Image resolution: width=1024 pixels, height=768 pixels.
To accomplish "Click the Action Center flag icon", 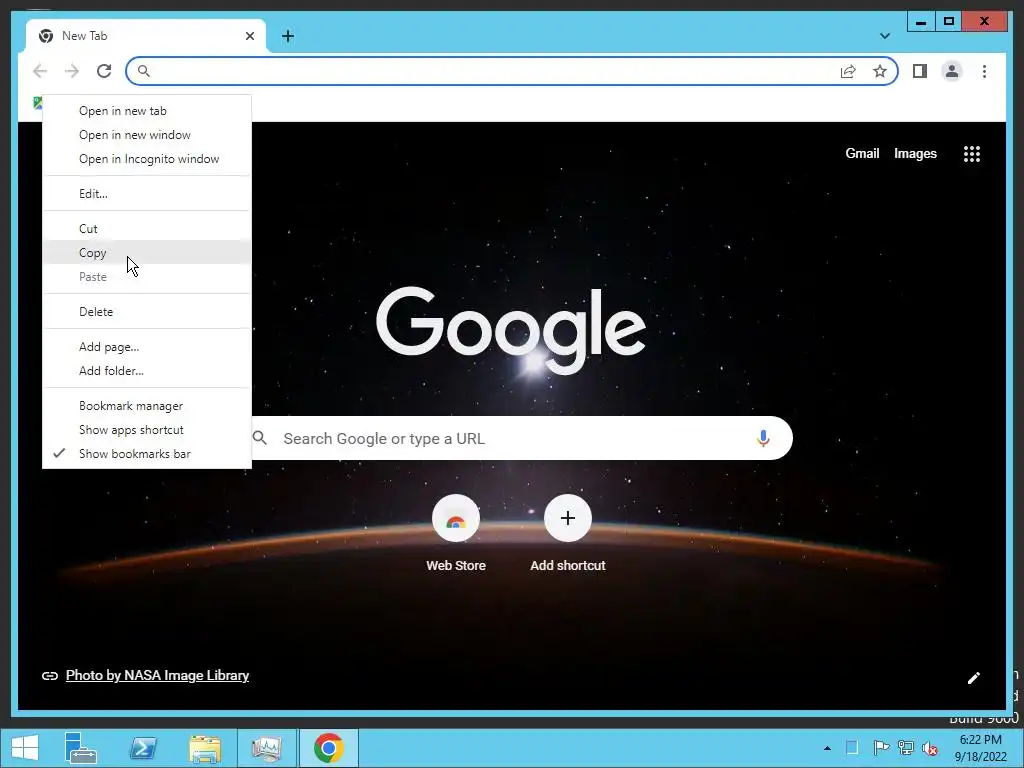I will click(880, 748).
